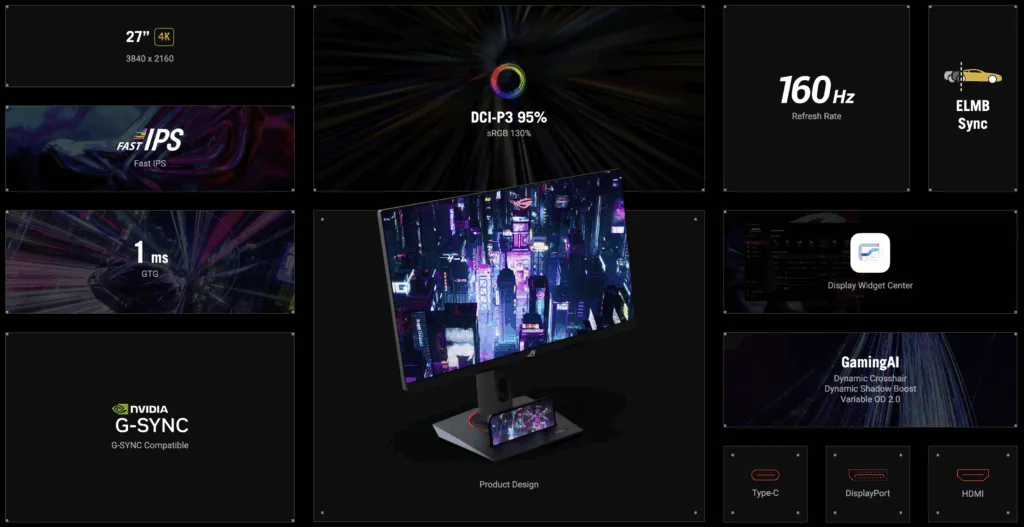Click the "Display Widget Center" caption
1024x527 pixels.
pyautogui.click(x=870, y=285)
